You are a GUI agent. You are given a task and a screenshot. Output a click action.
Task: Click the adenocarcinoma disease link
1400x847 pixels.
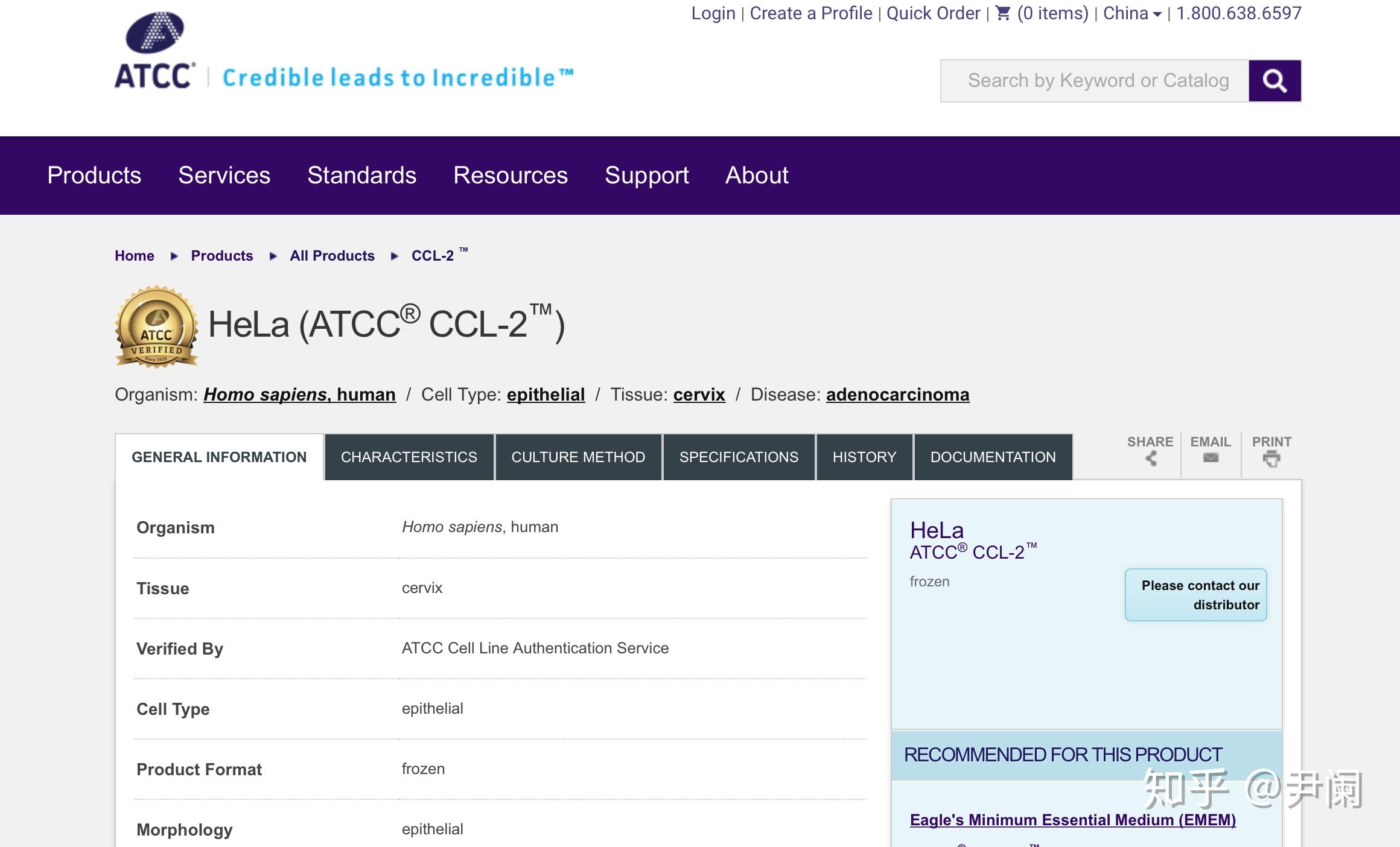pyautogui.click(x=897, y=395)
